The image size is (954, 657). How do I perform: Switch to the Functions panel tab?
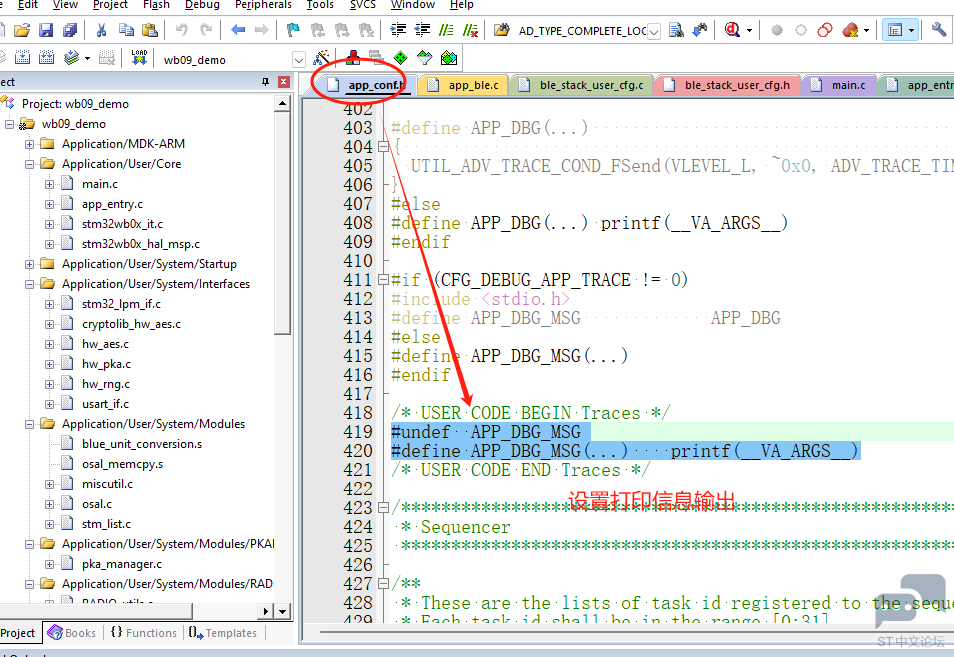pos(144,633)
